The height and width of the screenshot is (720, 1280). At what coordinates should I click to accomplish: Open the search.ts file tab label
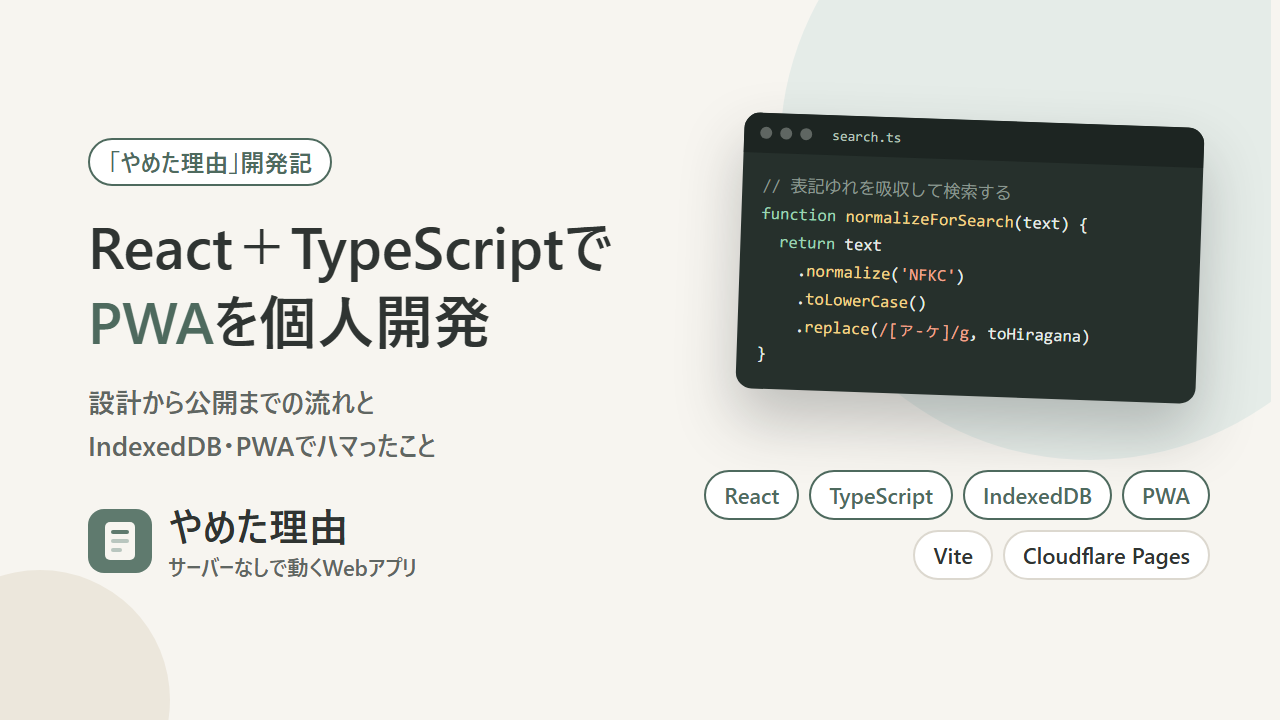point(866,137)
